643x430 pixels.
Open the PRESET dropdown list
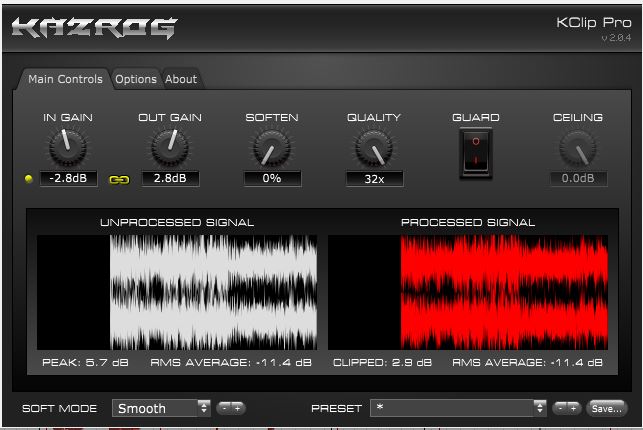(x=458, y=408)
